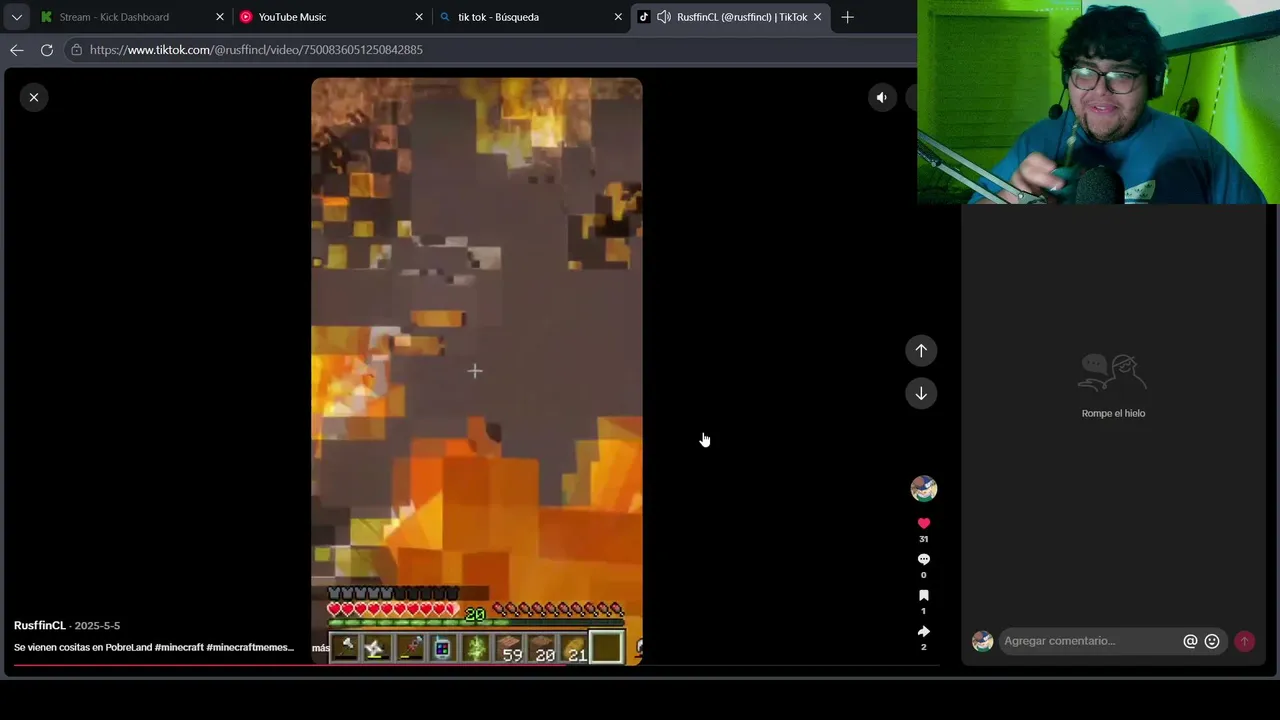Viewport: 1280px width, 720px height.
Task: Post the comment with the red send button
Action: point(1245,641)
